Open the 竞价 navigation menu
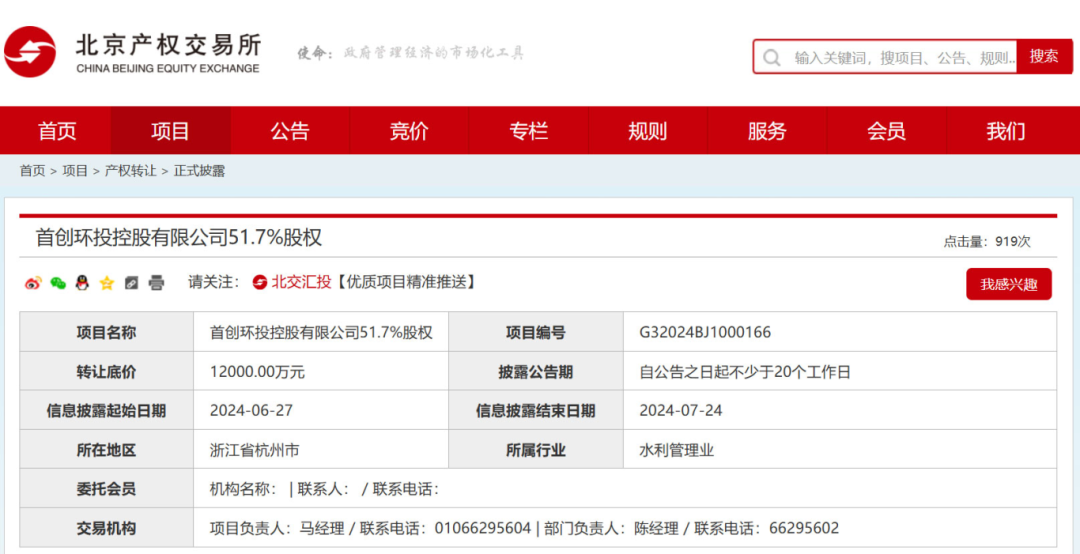1080x554 pixels. 409,130
